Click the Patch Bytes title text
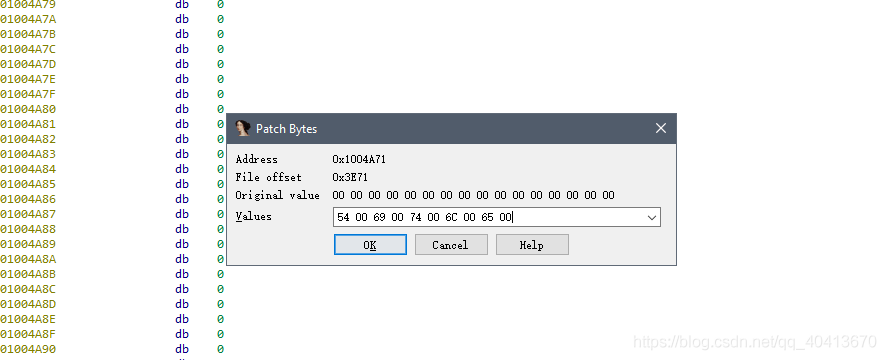Image resolution: width=886 pixels, height=360 pixels. click(x=286, y=129)
